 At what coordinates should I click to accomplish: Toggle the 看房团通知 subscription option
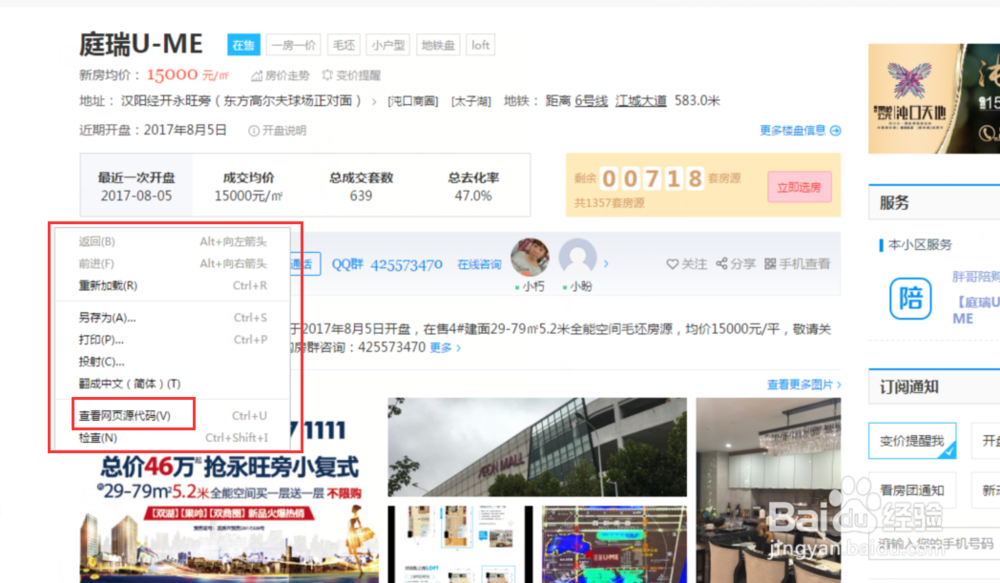coord(912,490)
